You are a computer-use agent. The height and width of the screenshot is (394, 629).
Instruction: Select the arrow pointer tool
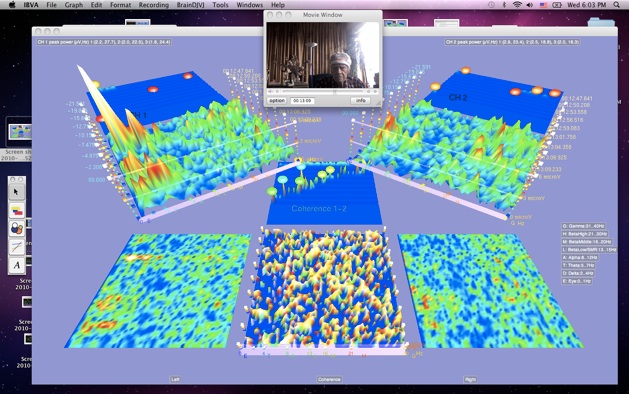tap(16, 192)
